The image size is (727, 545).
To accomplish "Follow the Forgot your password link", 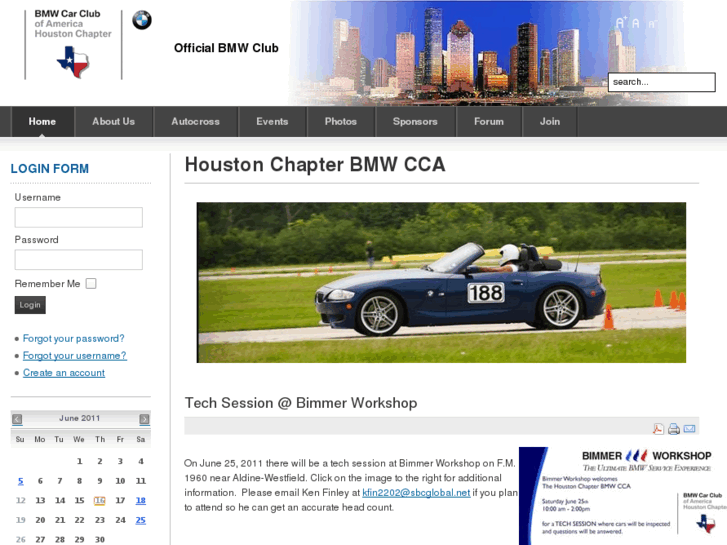I will pyautogui.click(x=74, y=339).
